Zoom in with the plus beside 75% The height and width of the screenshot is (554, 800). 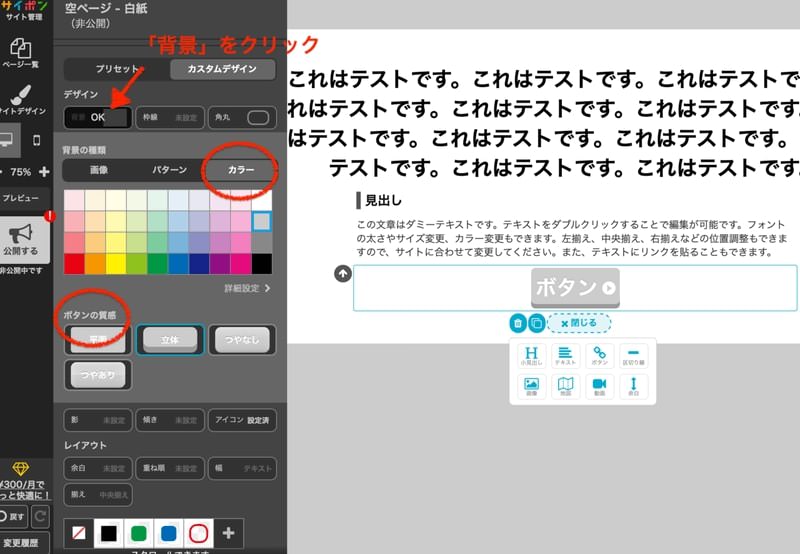[x=44, y=172]
